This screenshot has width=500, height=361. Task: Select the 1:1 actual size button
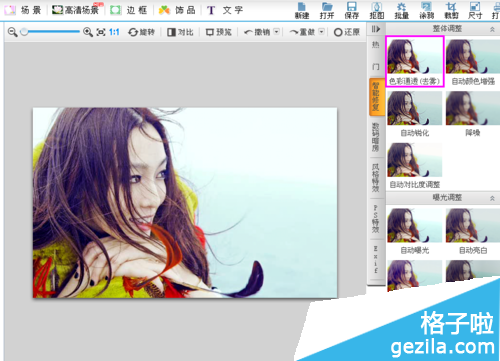click(114, 32)
